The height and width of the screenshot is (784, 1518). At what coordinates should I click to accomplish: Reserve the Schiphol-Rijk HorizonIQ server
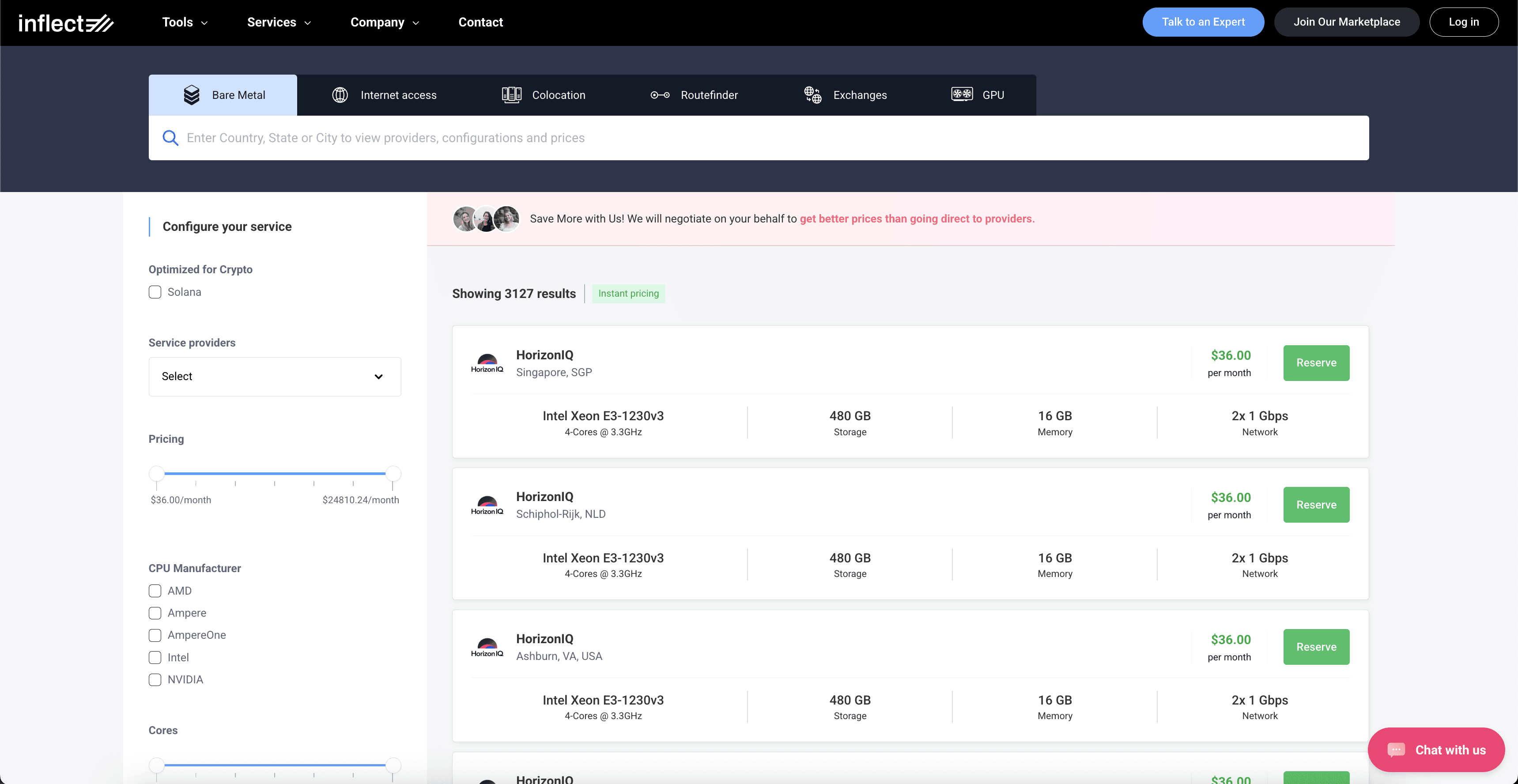click(x=1316, y=505)
